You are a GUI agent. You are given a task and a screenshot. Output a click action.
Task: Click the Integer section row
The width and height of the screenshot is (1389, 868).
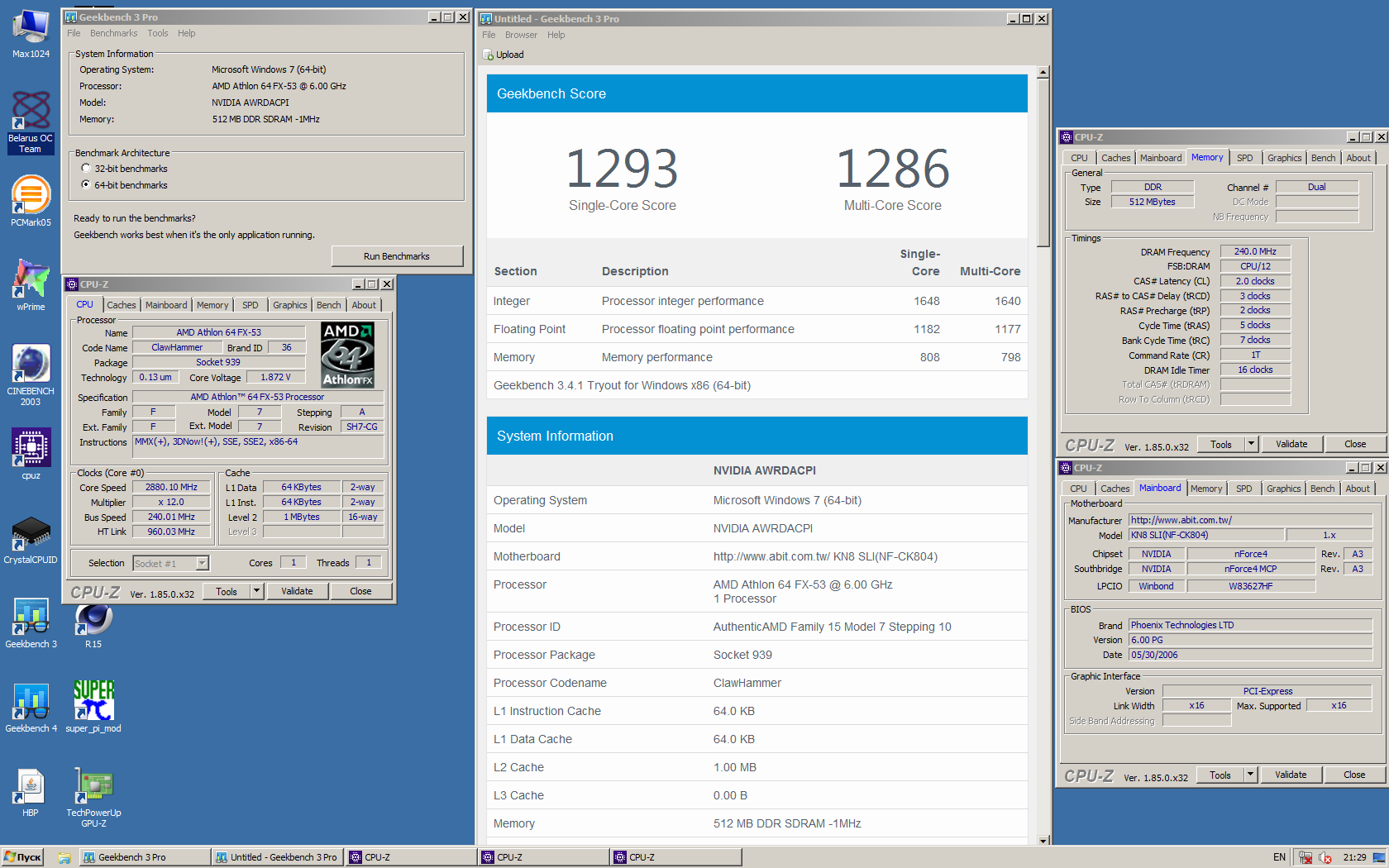[757, 301]
